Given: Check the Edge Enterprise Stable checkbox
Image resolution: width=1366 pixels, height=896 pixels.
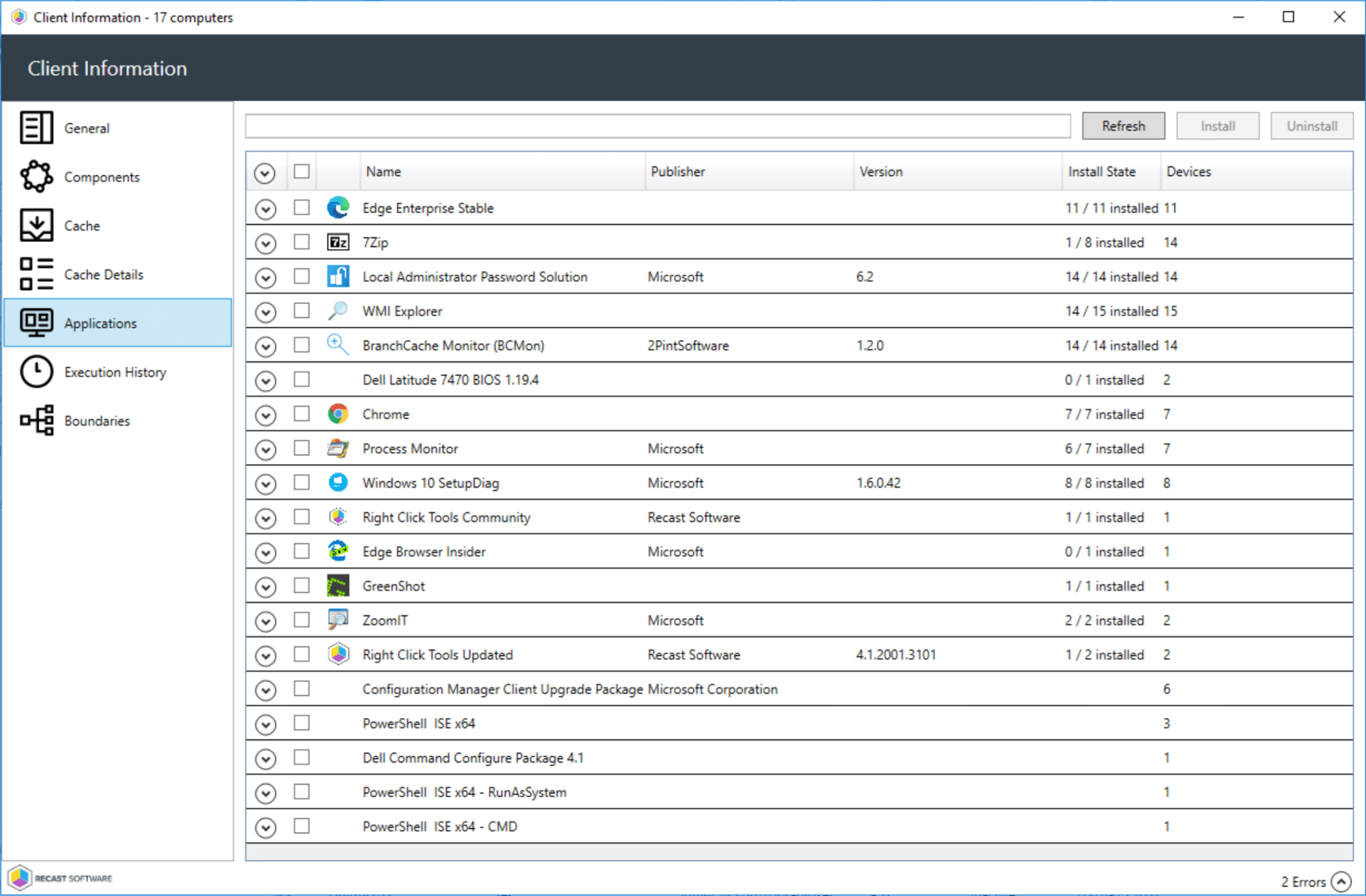Looking at the screenshot, I should 302,207.
